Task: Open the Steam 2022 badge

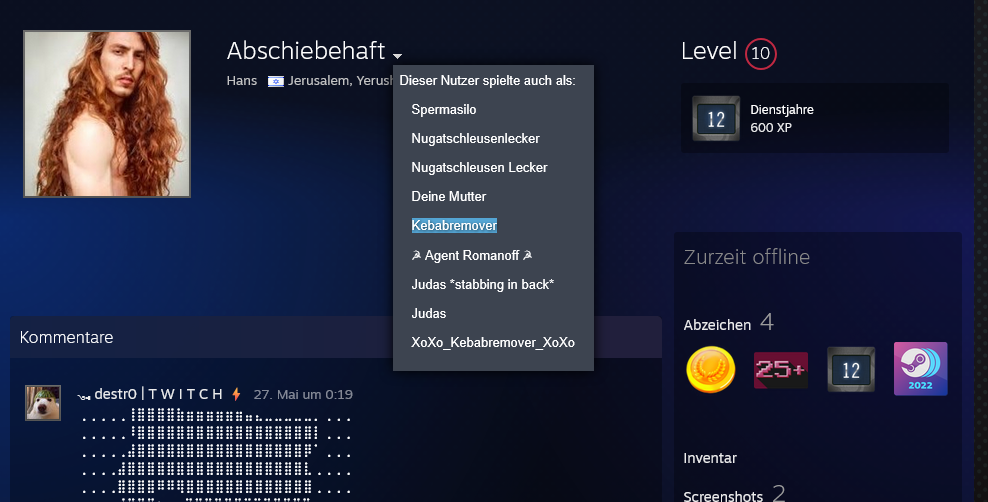Action: pos(920,369)
